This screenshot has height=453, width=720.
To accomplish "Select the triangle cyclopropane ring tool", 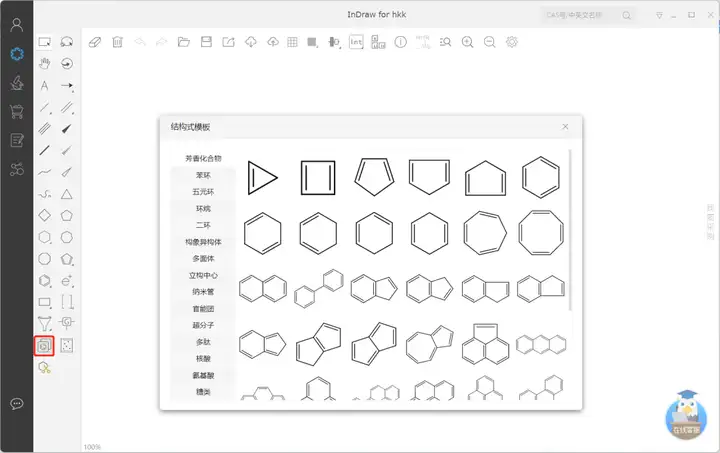I will click(67, 194).
